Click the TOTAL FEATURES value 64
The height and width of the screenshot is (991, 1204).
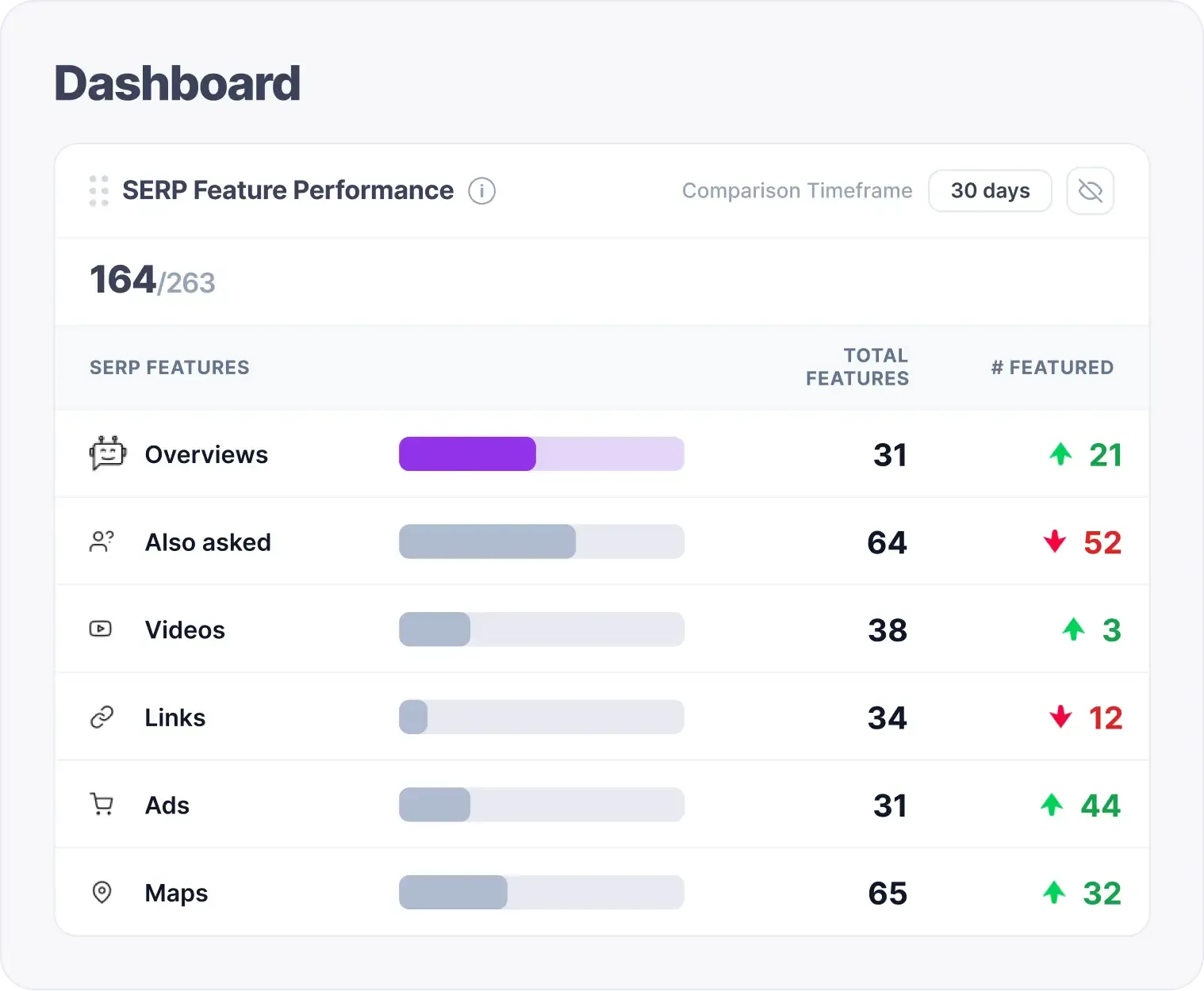click(x=887, y=541)
